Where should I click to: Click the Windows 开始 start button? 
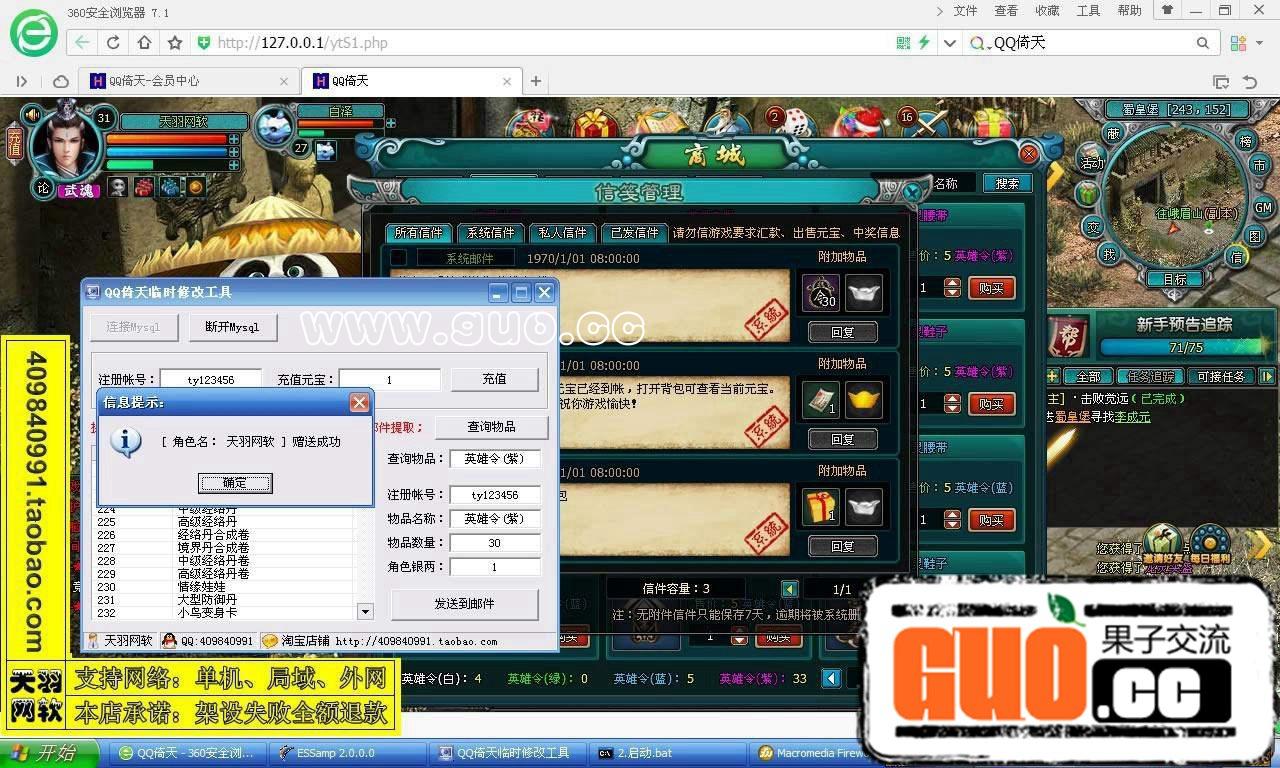point(50,753)
